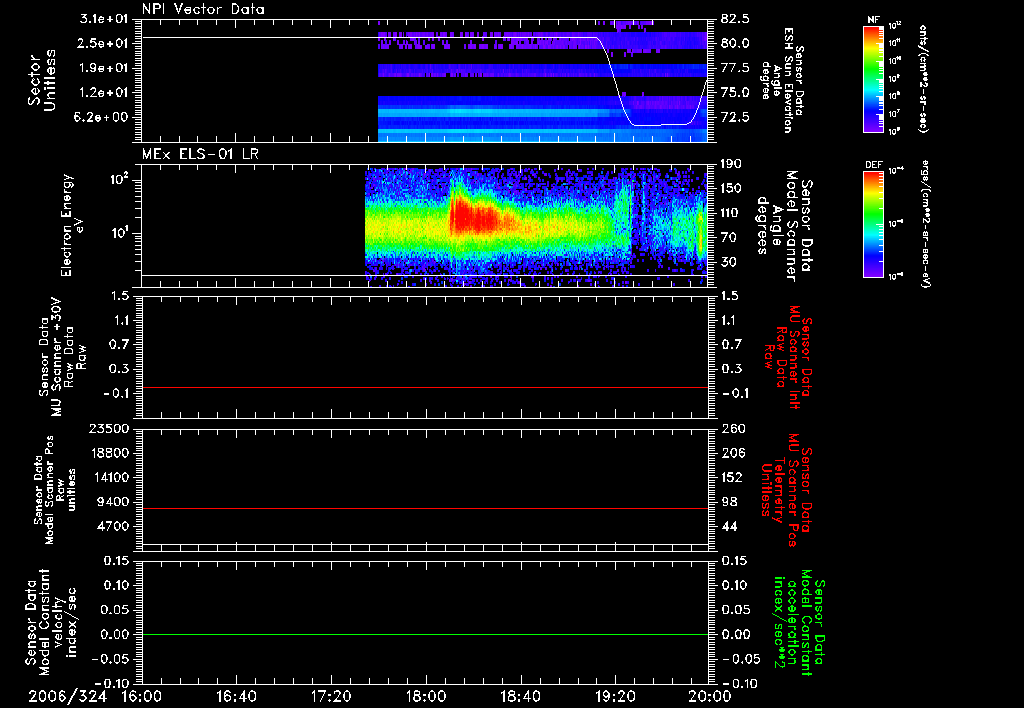Click the red MU Scanner Pos Telemetry label
The width and height of the screenshot is (1024, 708).
click(786, 490)
